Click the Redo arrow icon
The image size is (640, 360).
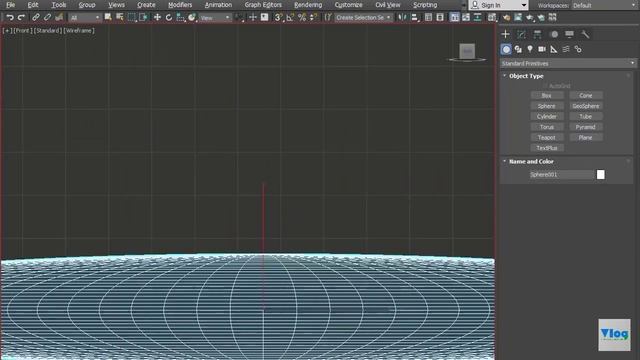[x=22, y=18]
